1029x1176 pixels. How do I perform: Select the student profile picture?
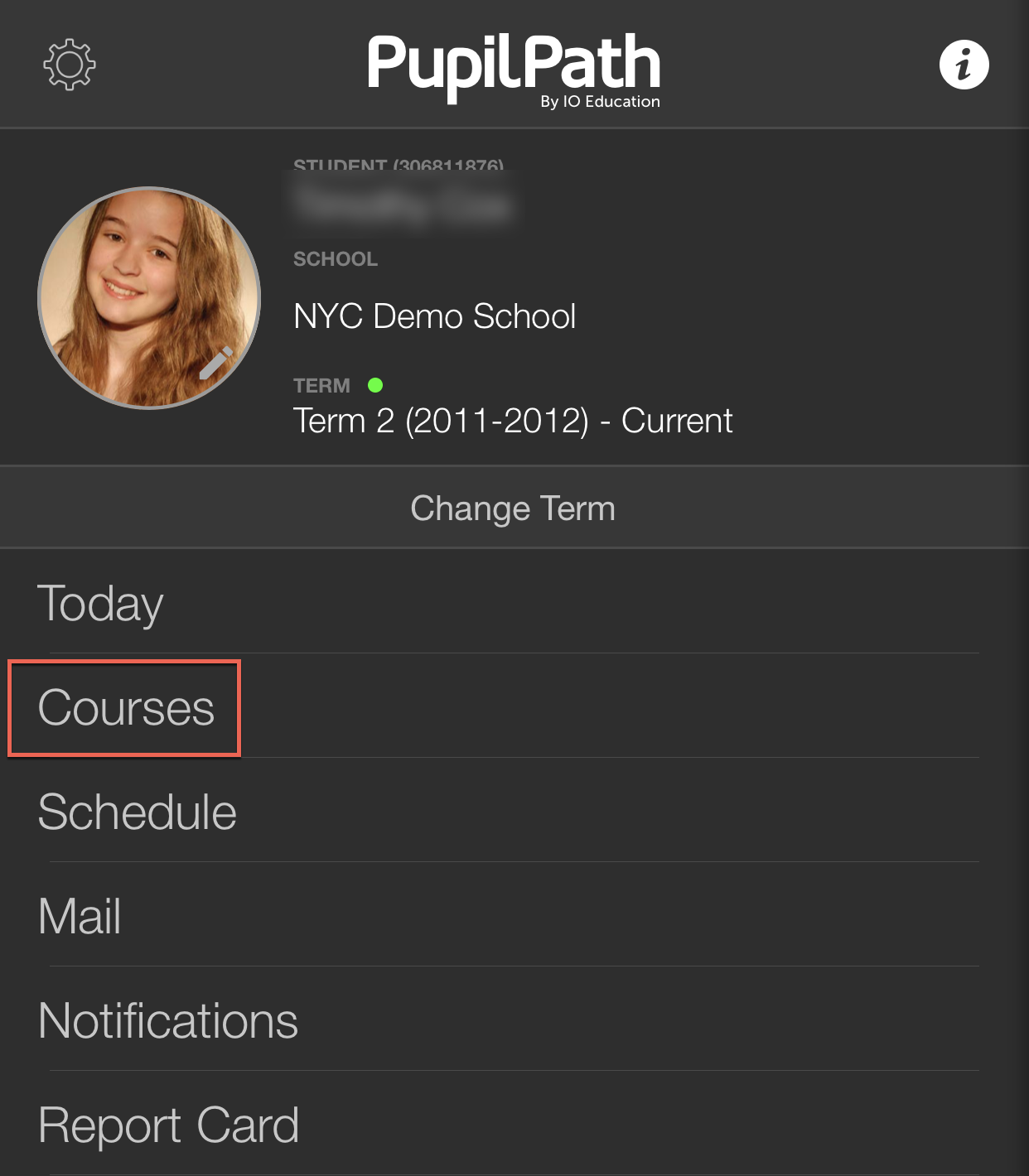149,297
